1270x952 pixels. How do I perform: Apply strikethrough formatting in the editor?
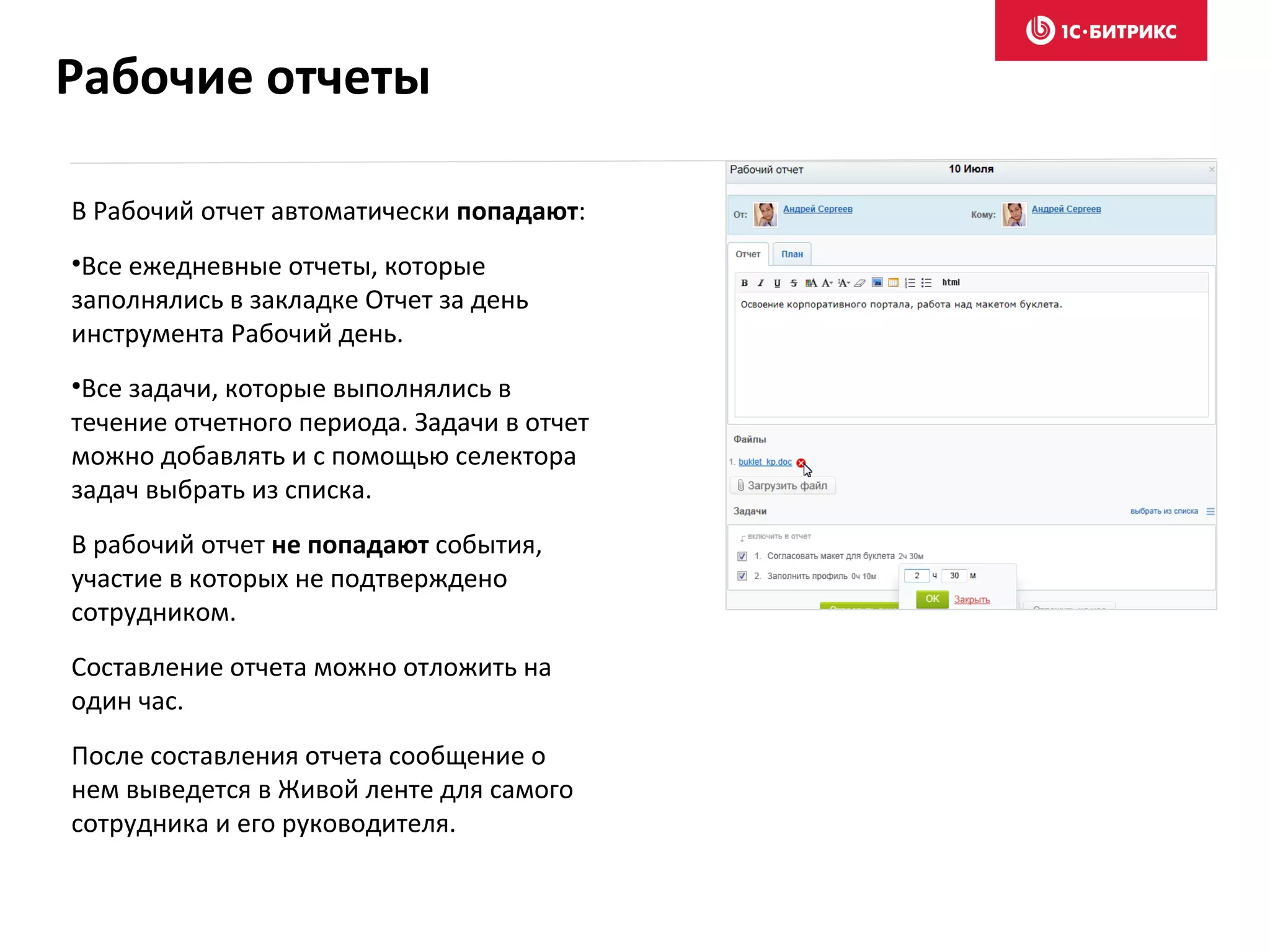(x=794, y=283)
